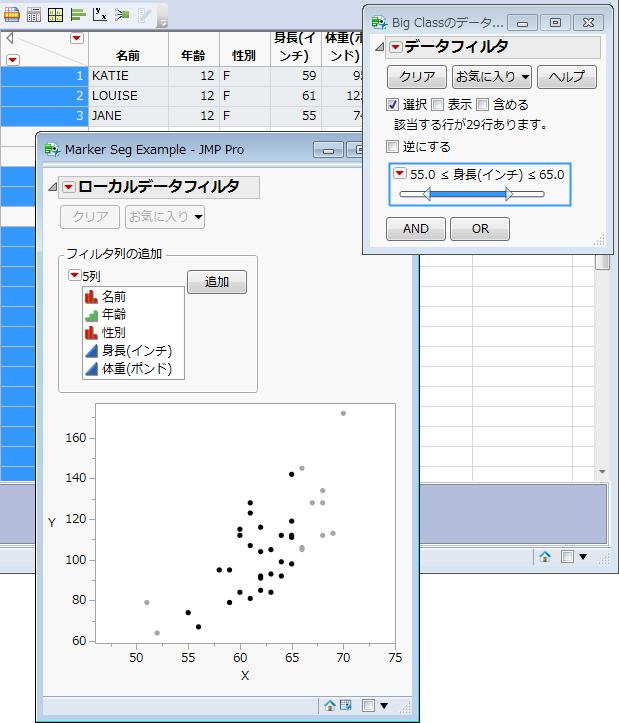Image resolution: width=619 pixels, height=723 pixels.
Task: Click the greyed pencil edit toolbar icon
Action: pyautogui.click(x=144, y=15)
